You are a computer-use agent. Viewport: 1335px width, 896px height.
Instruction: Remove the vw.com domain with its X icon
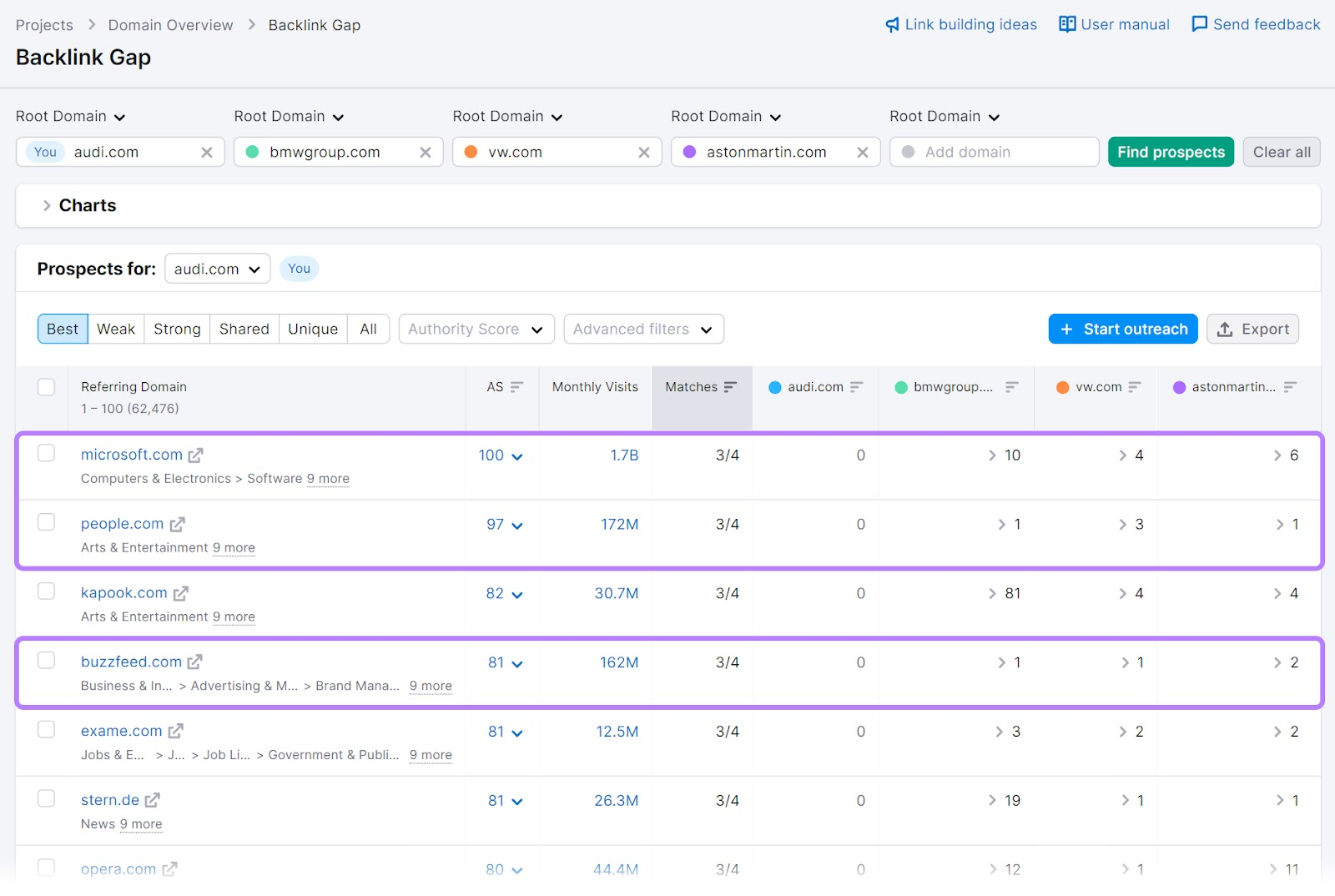pos(643,152)
